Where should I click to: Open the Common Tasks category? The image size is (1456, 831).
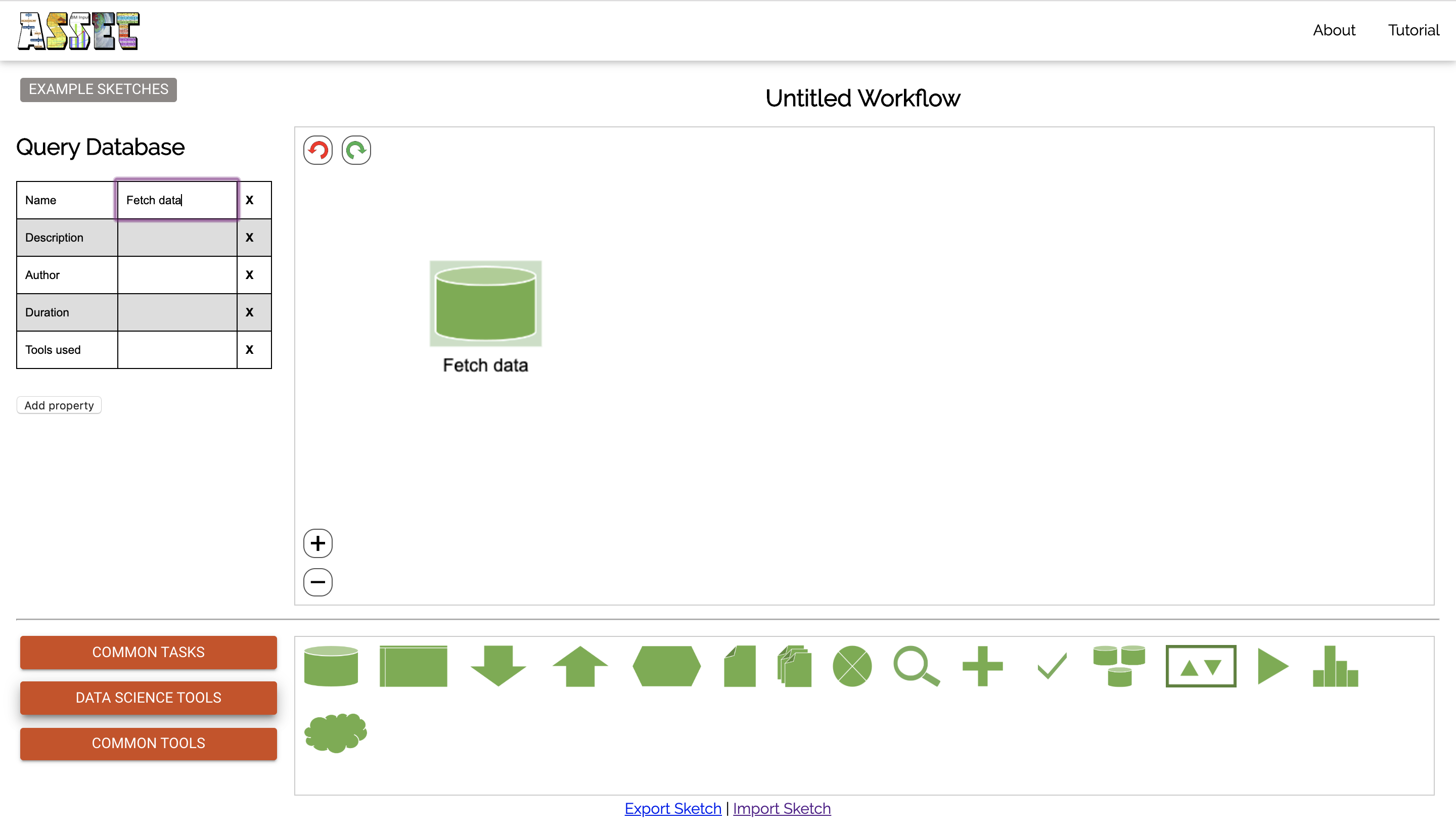pos(149,653)
